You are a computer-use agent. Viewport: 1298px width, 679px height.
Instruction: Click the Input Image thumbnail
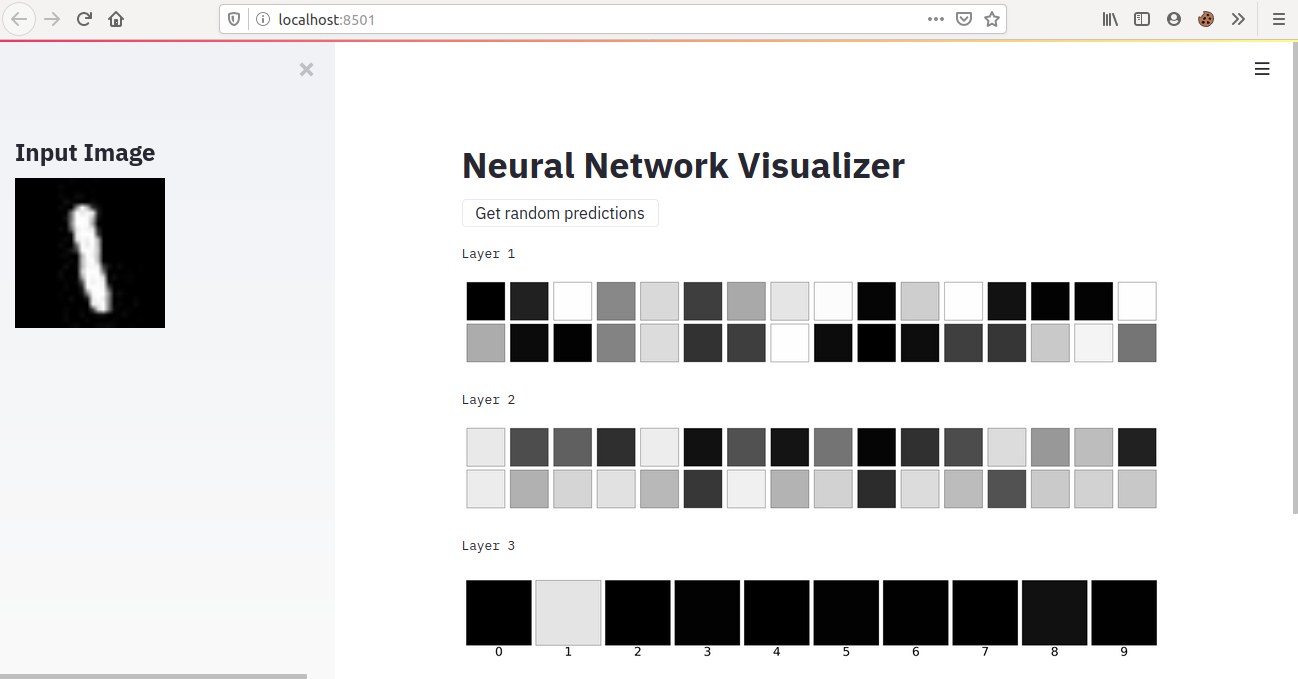[x=89, y=252]
